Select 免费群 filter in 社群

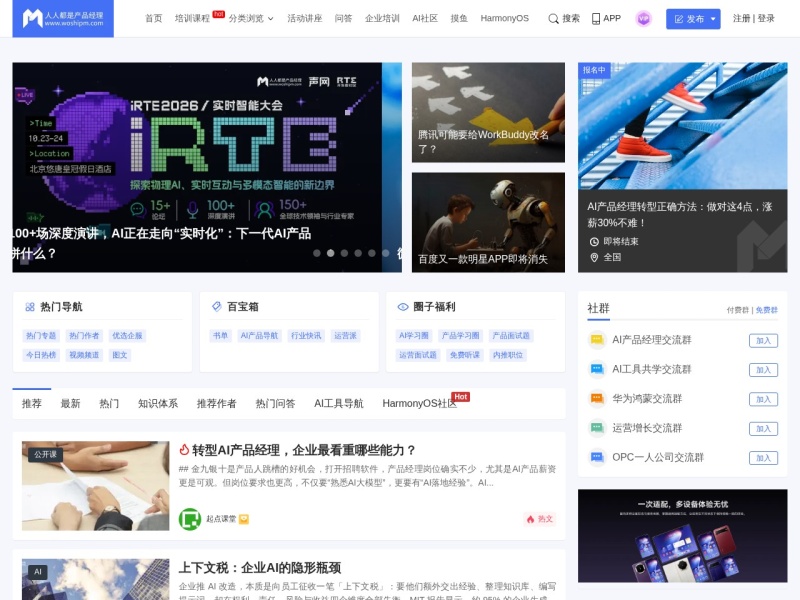click(766, 310)
